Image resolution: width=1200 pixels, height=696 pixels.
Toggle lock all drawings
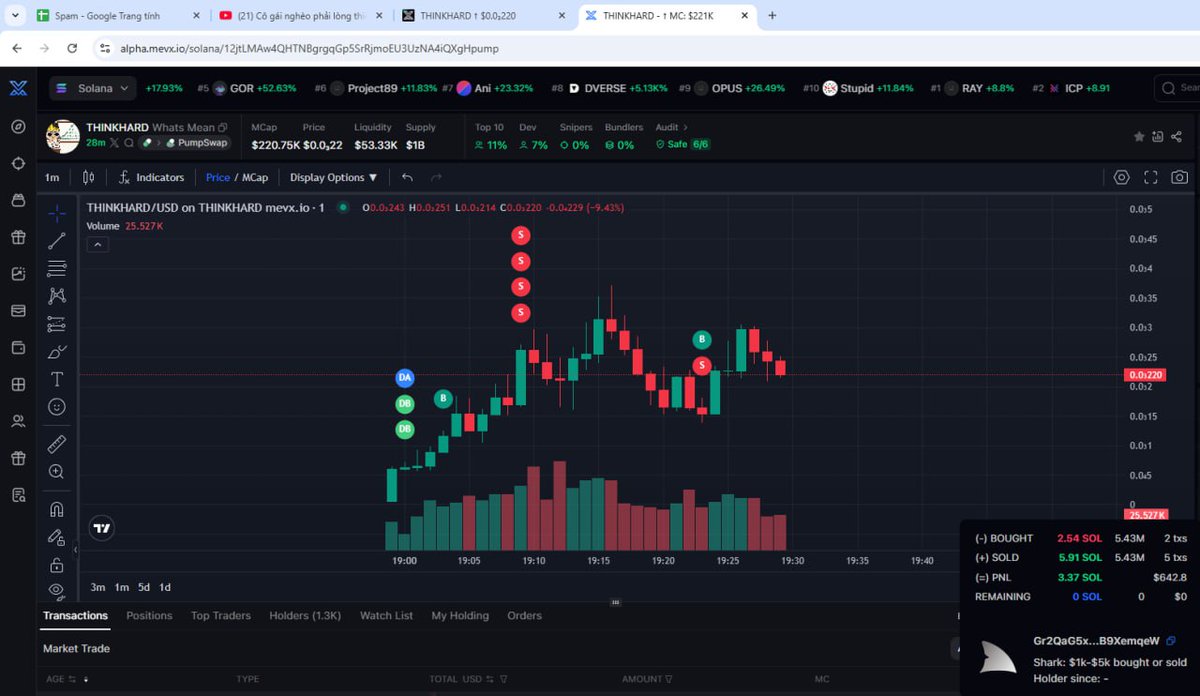click(x=57, y=565)
